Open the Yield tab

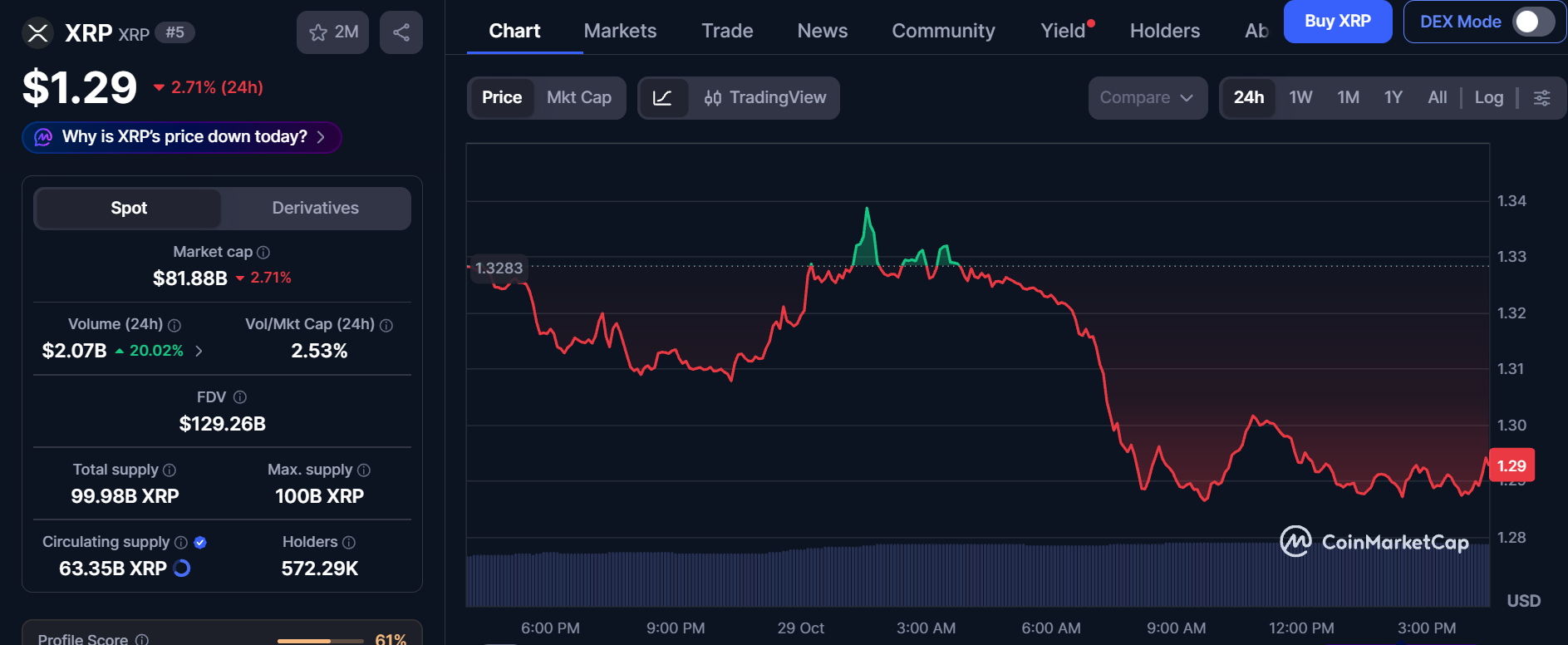tap(1064, 31)
